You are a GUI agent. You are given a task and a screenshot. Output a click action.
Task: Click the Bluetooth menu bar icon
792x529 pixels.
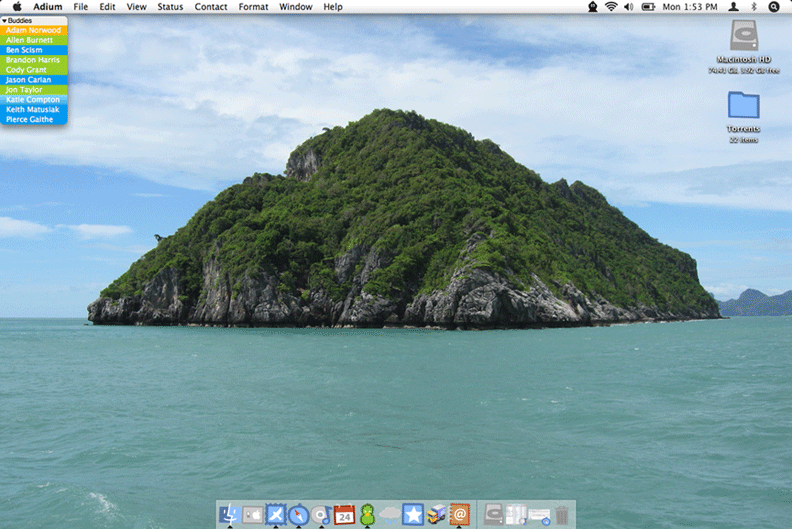tap(754, 7)
